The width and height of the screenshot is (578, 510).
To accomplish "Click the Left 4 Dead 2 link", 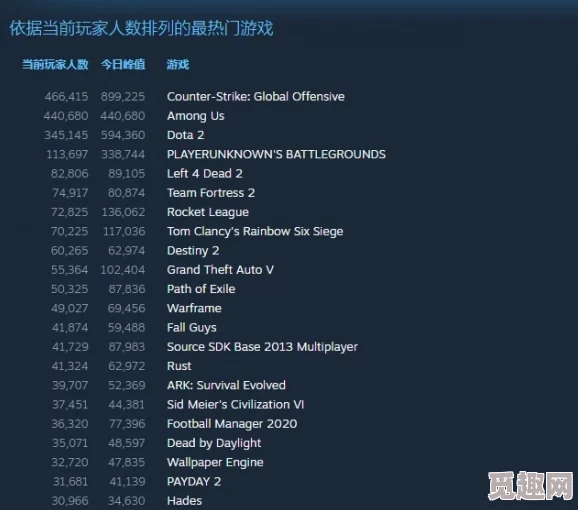I will tap(205, 174).
